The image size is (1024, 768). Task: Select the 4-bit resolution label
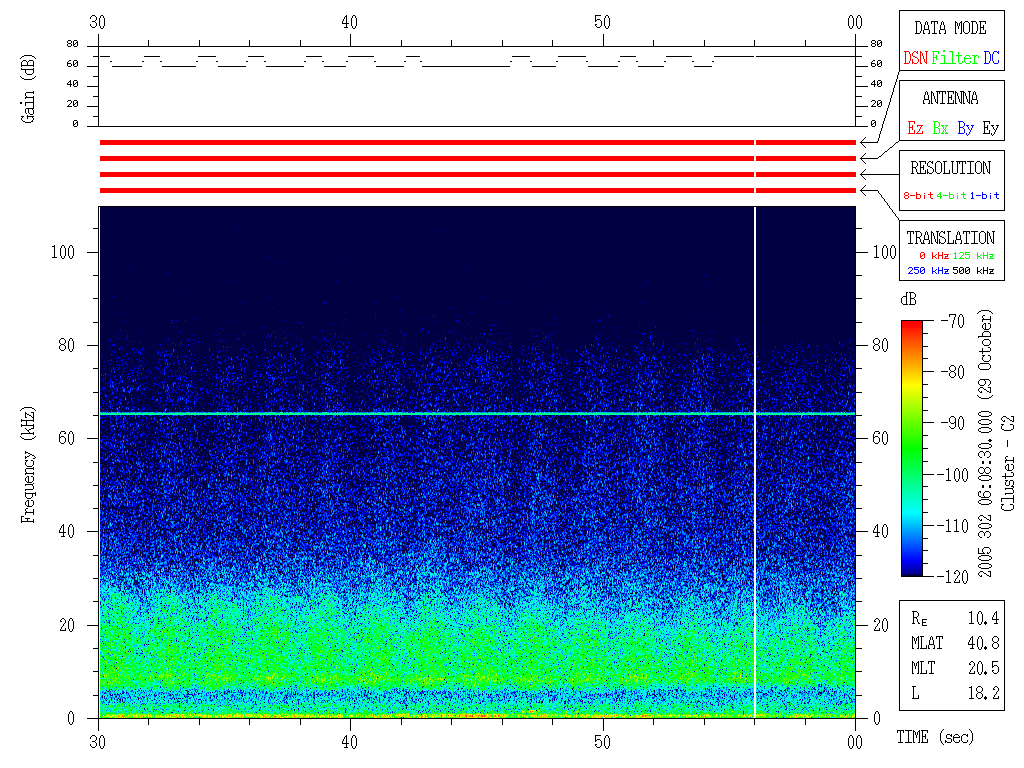coord(951,196)
